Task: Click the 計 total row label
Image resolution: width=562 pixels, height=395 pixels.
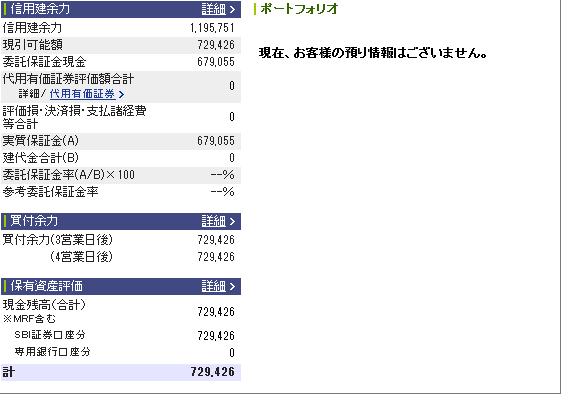Action: 9,372
